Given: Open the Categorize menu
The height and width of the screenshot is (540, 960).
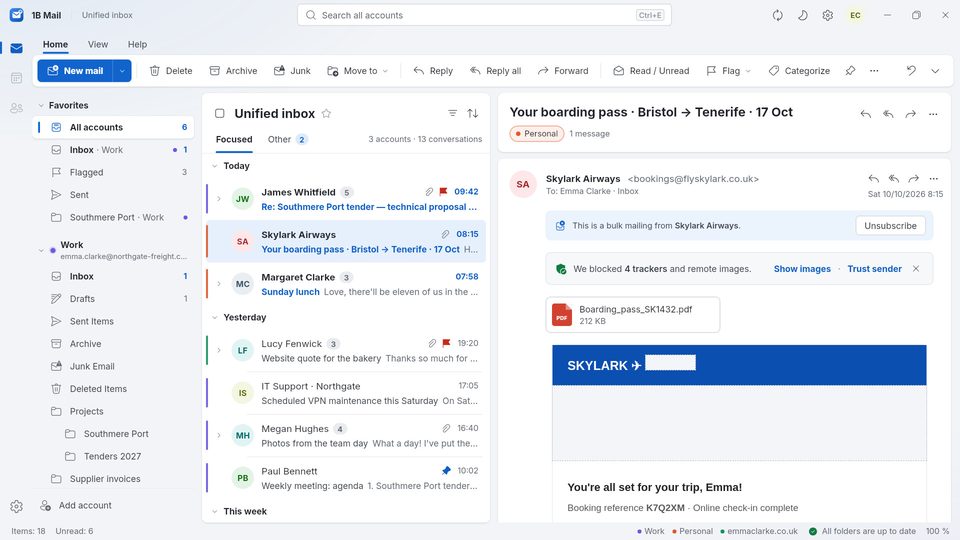Looking at the screenshot, I should (799, 71).
